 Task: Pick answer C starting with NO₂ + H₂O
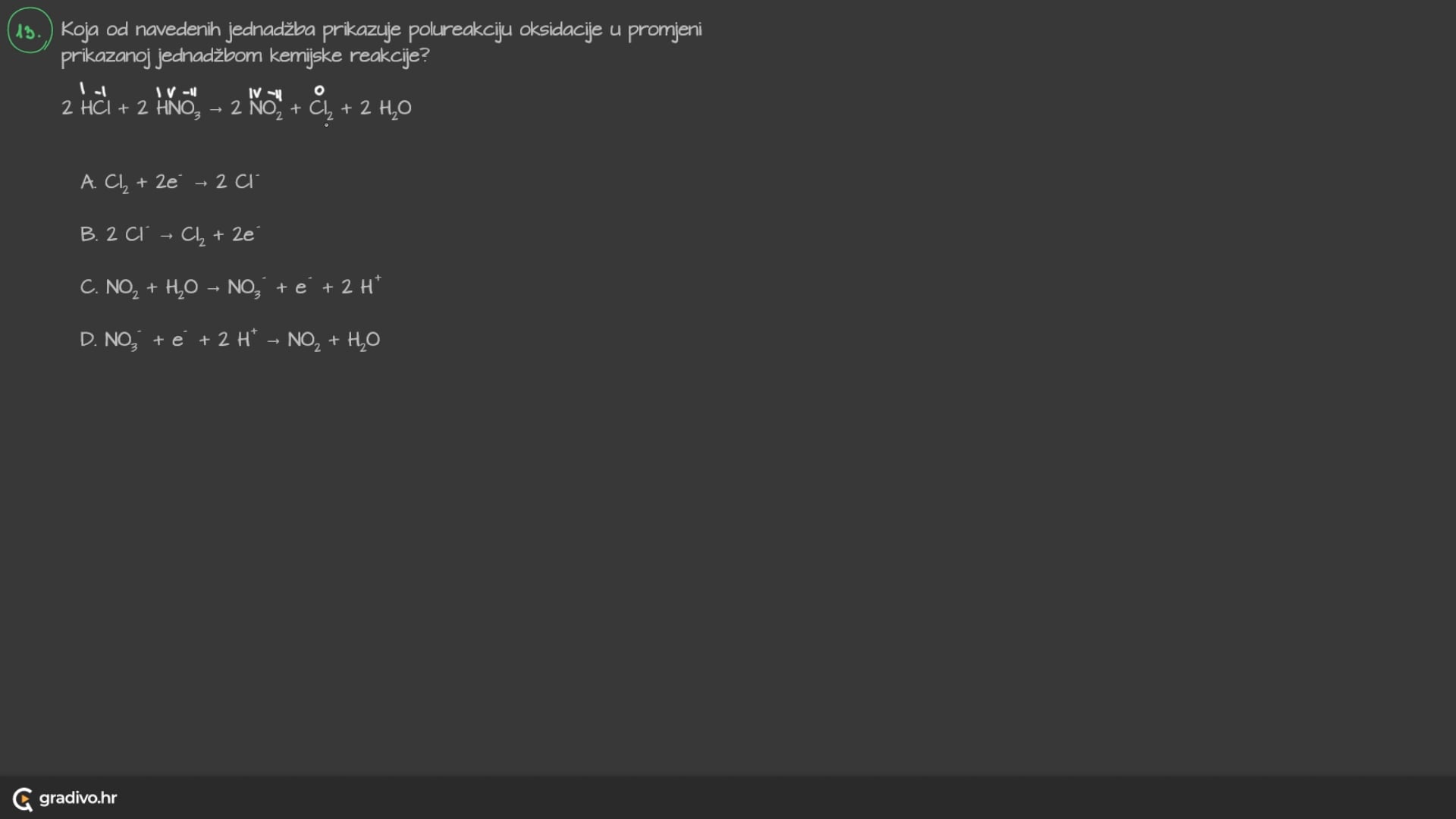pos(230,287)
